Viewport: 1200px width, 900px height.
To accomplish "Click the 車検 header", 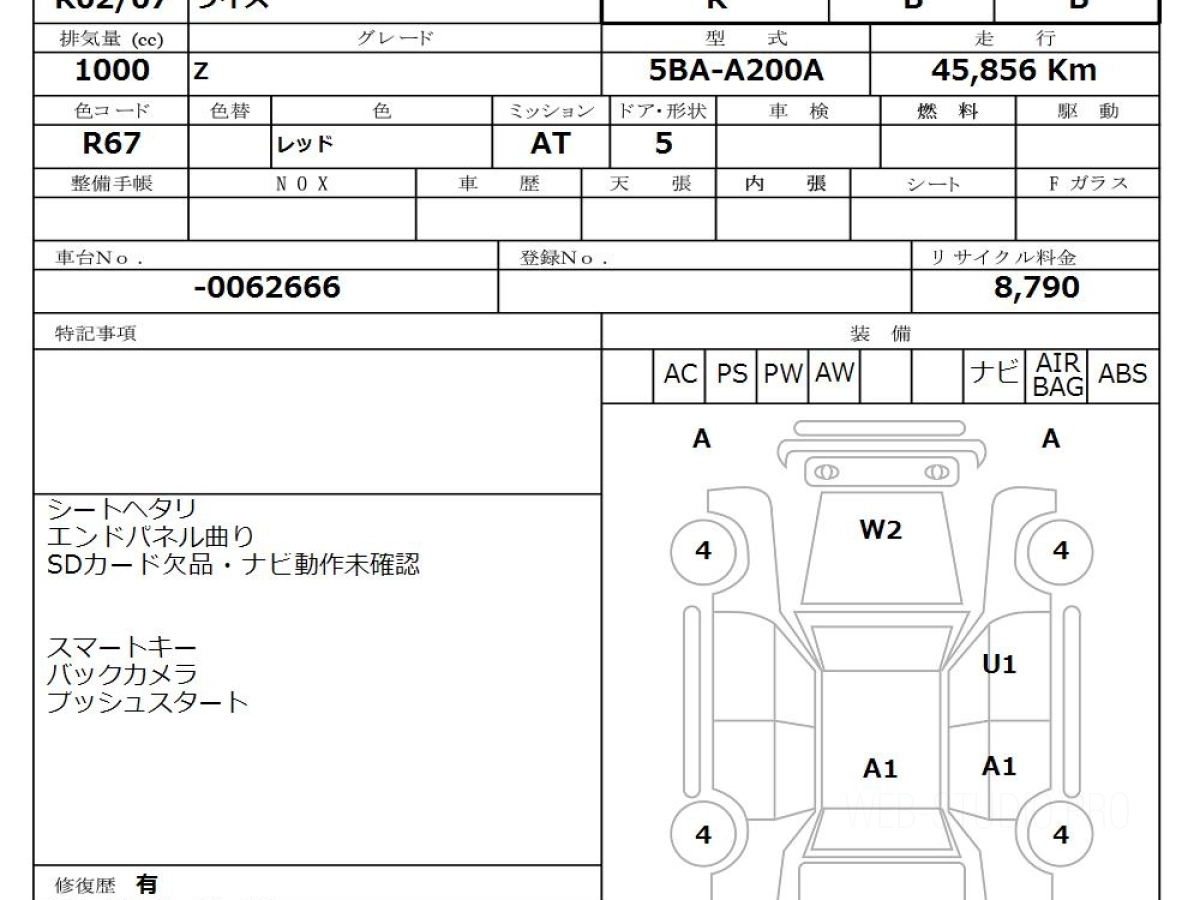I will 798,112.
